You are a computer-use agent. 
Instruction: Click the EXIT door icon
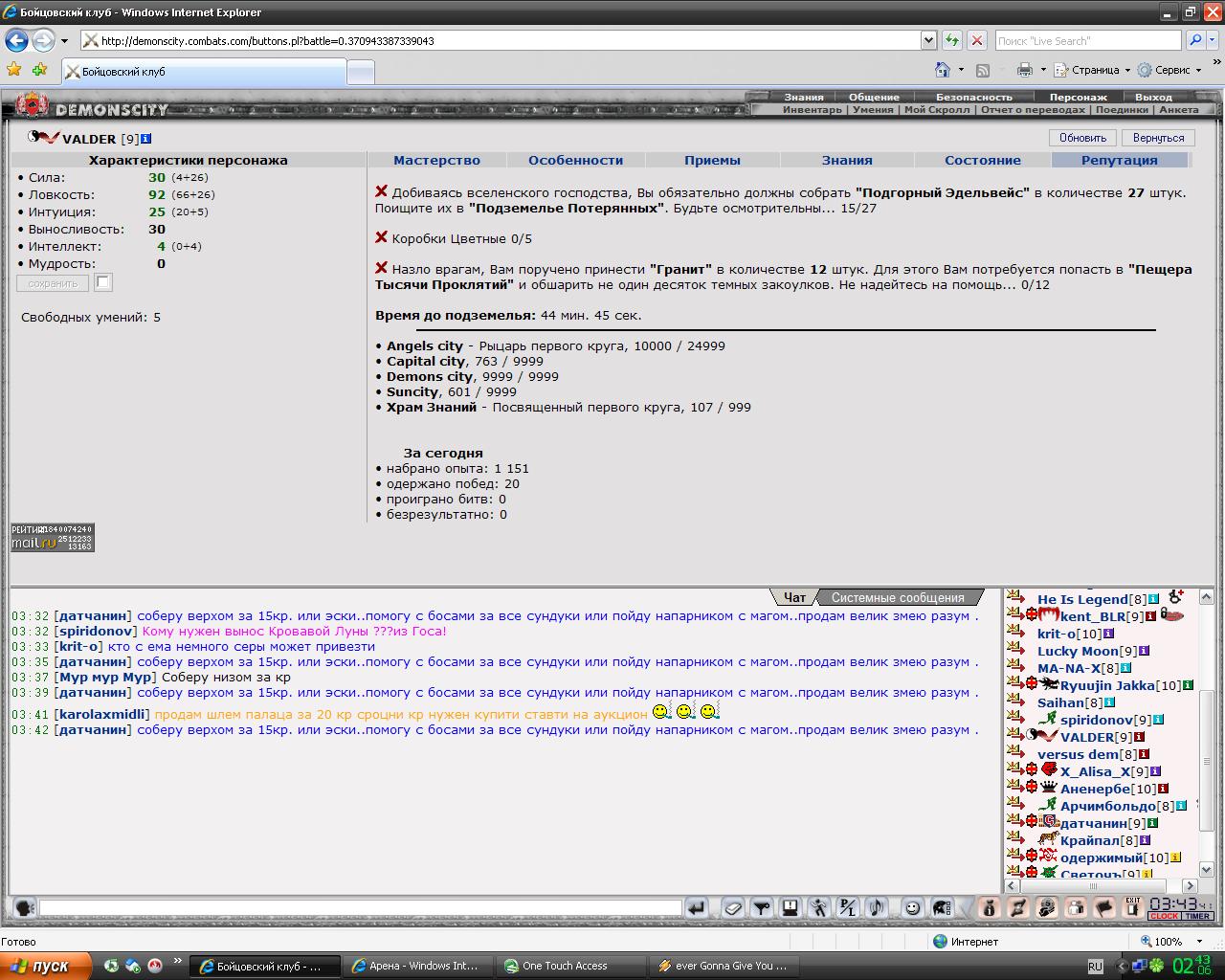pyautogui.click(x=1133, y=906)
